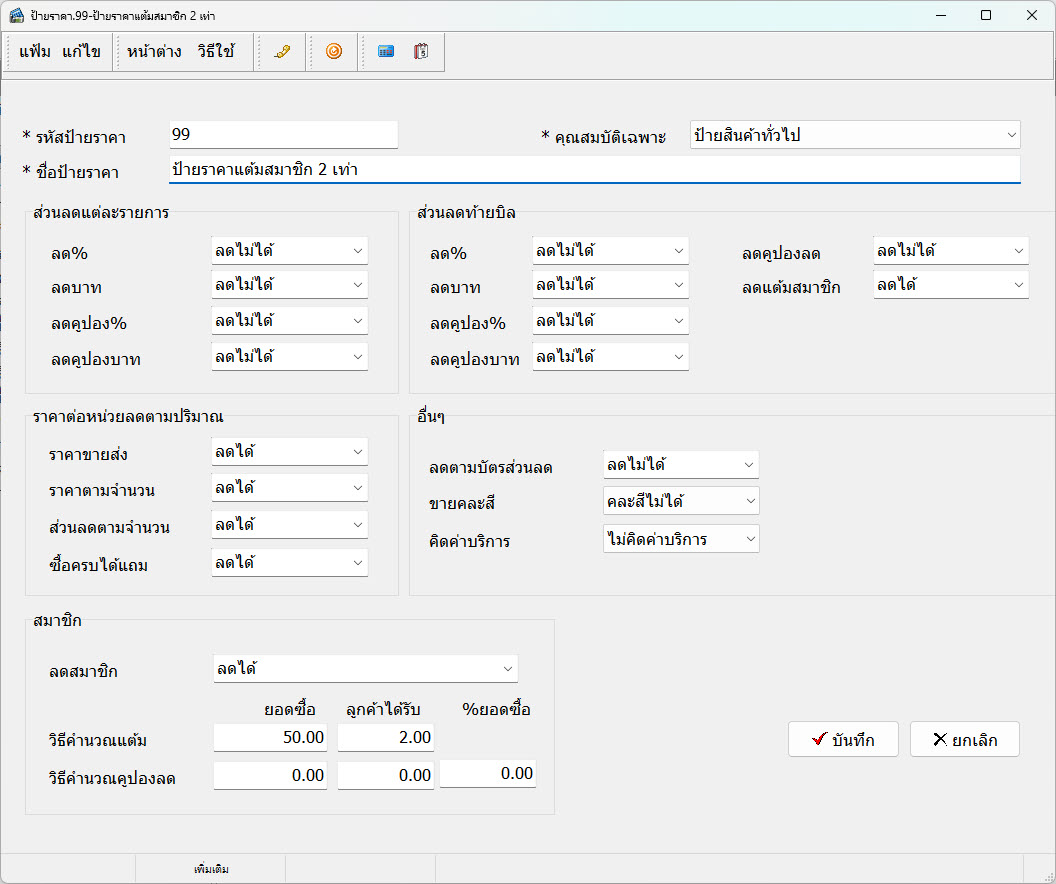Open the ลดคูปองลด dropdown
This screenshot has width=1056, height=884.
950,251
